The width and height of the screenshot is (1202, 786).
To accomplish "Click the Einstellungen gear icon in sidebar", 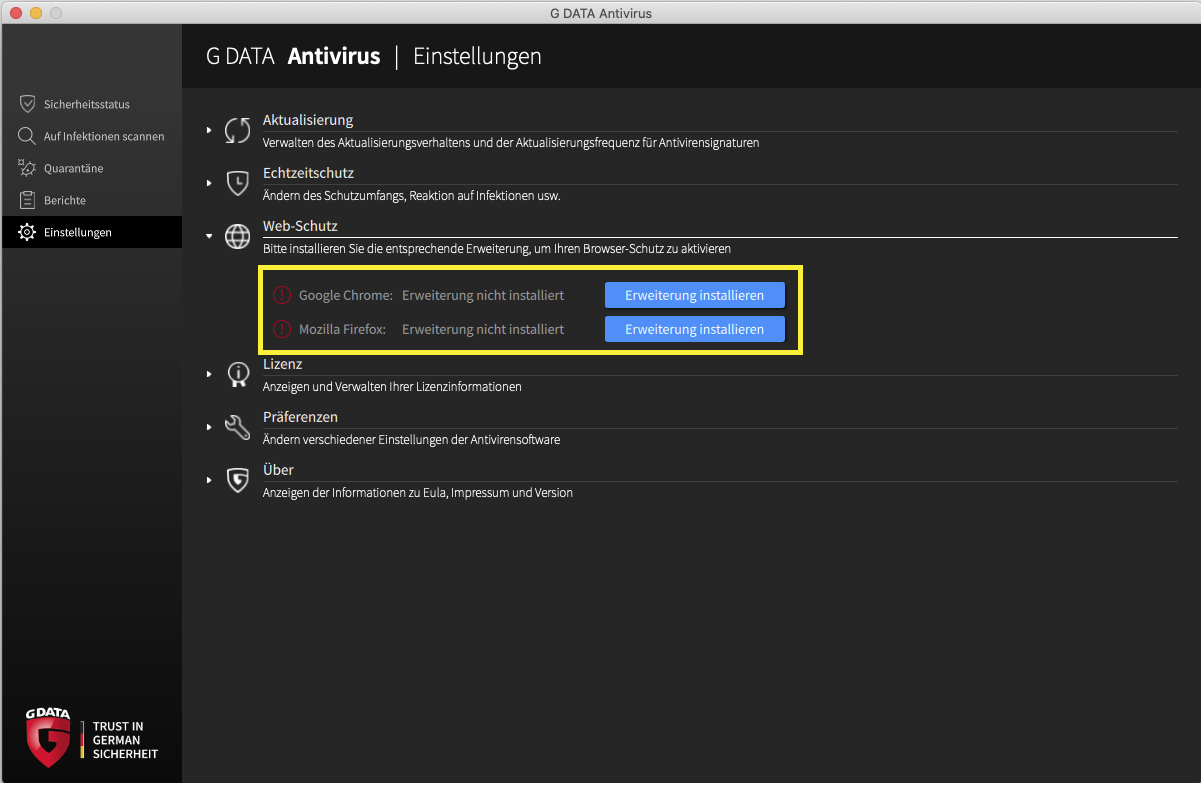I will tap(27, 232).
